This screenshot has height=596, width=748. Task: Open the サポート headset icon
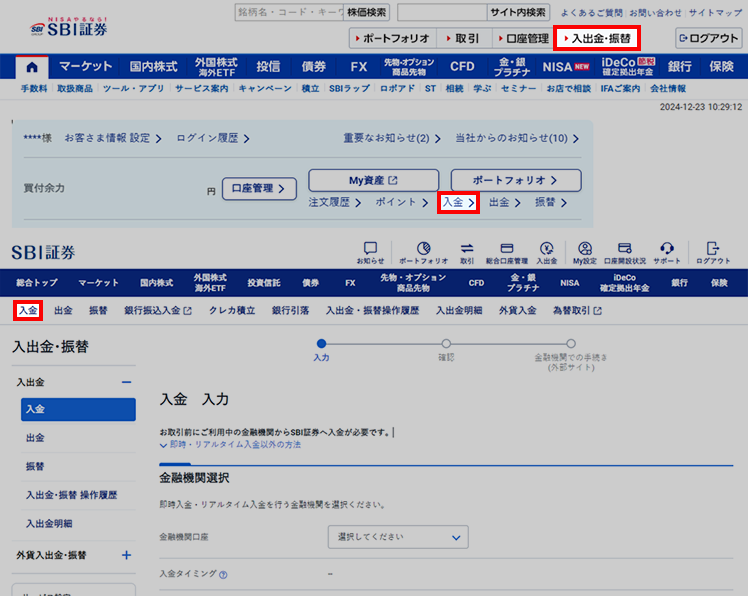[667, 252]
